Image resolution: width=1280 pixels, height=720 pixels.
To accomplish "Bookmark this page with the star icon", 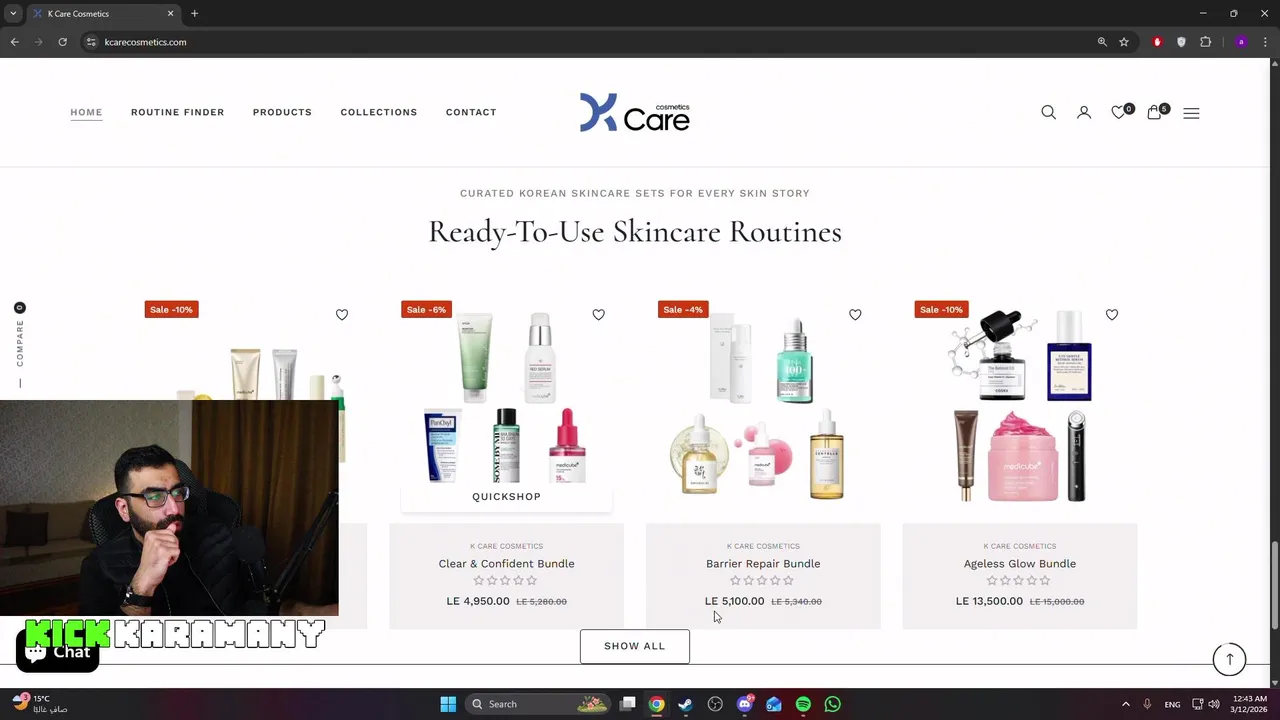I will click(1124, 42).
